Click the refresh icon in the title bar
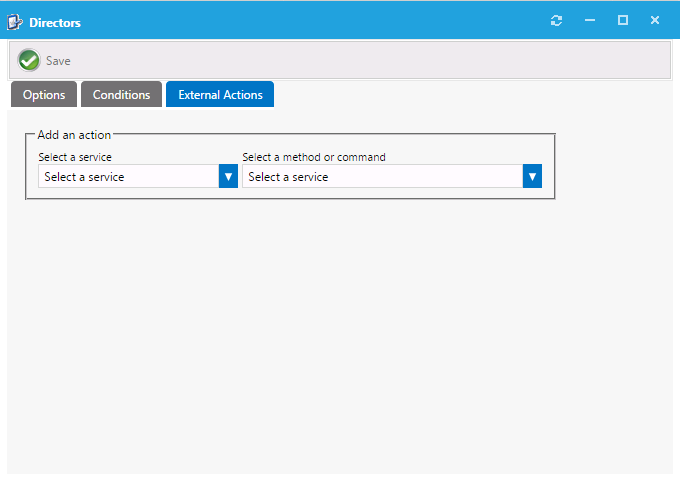680x480 pixels. pyautogui.click(x=557, y=21)
